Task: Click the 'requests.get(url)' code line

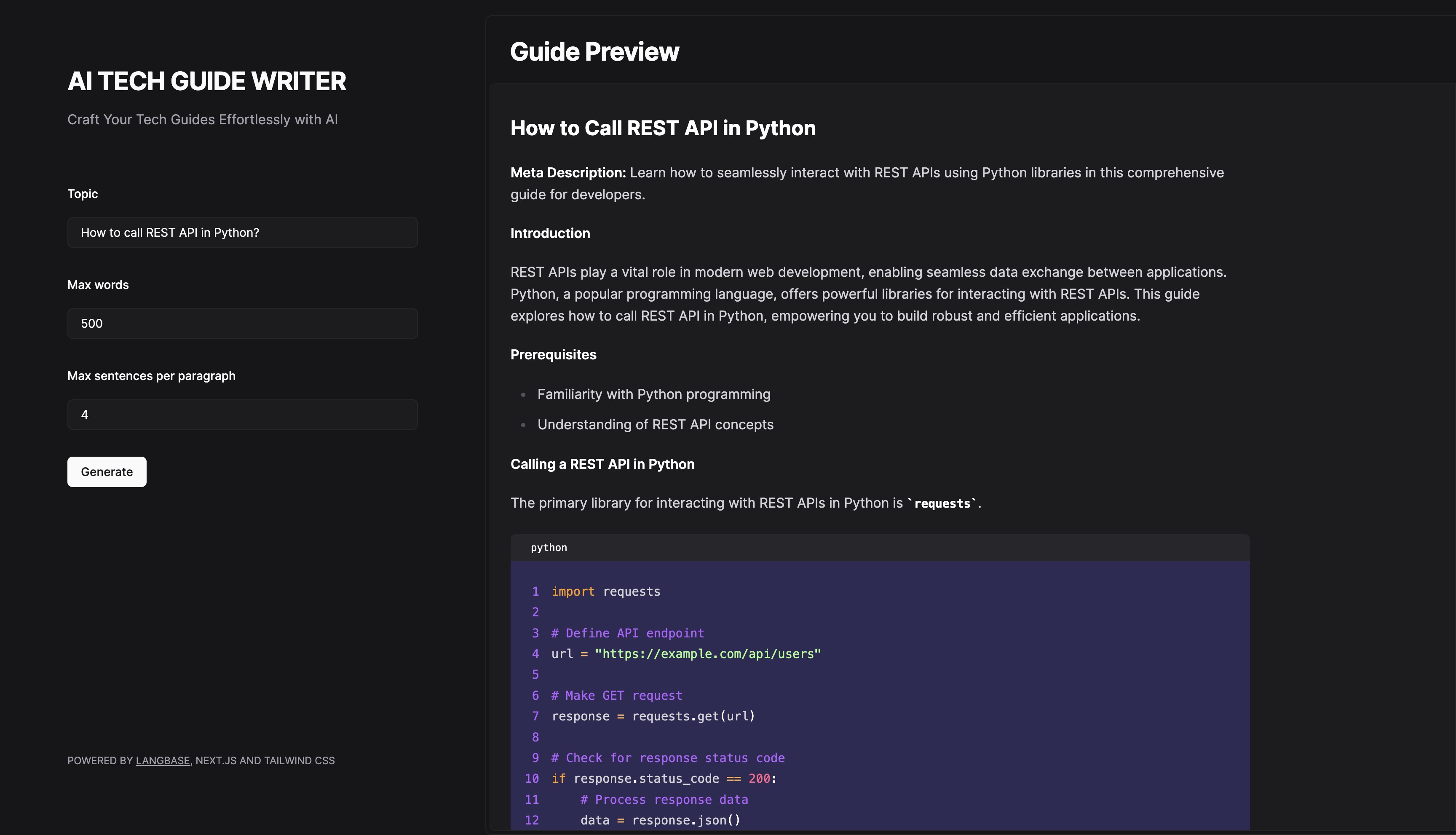Action: pyautogui.click(x=653, y=716)
